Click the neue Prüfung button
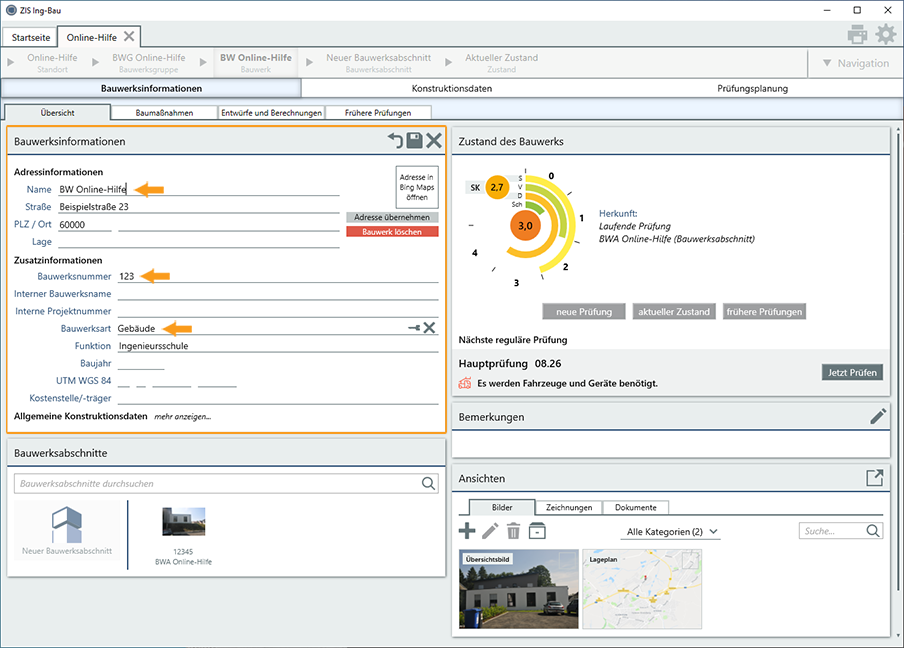 [x=584, y=311]
